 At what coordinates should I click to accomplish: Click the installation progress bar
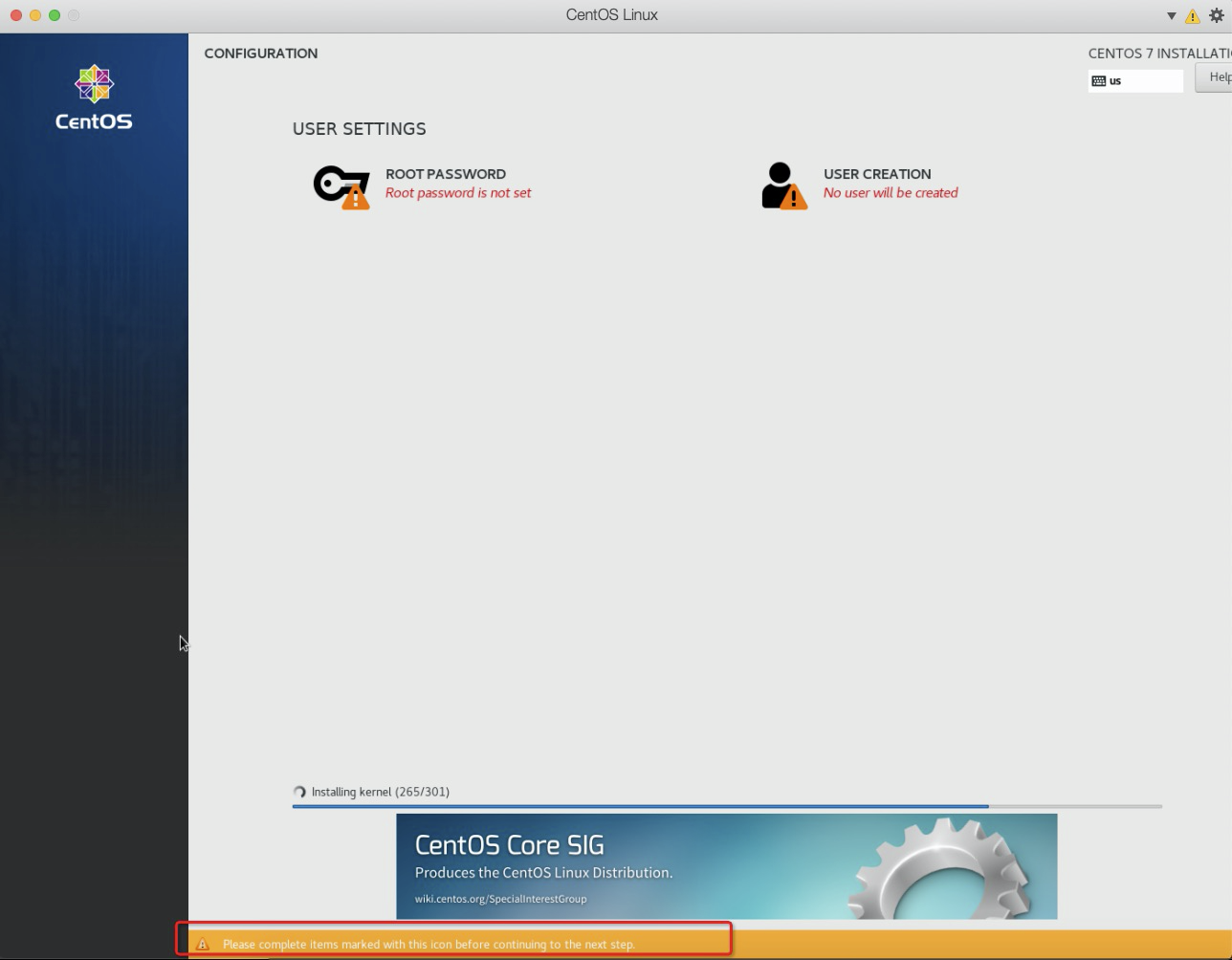pyautogui.click(x=727, y=806)
